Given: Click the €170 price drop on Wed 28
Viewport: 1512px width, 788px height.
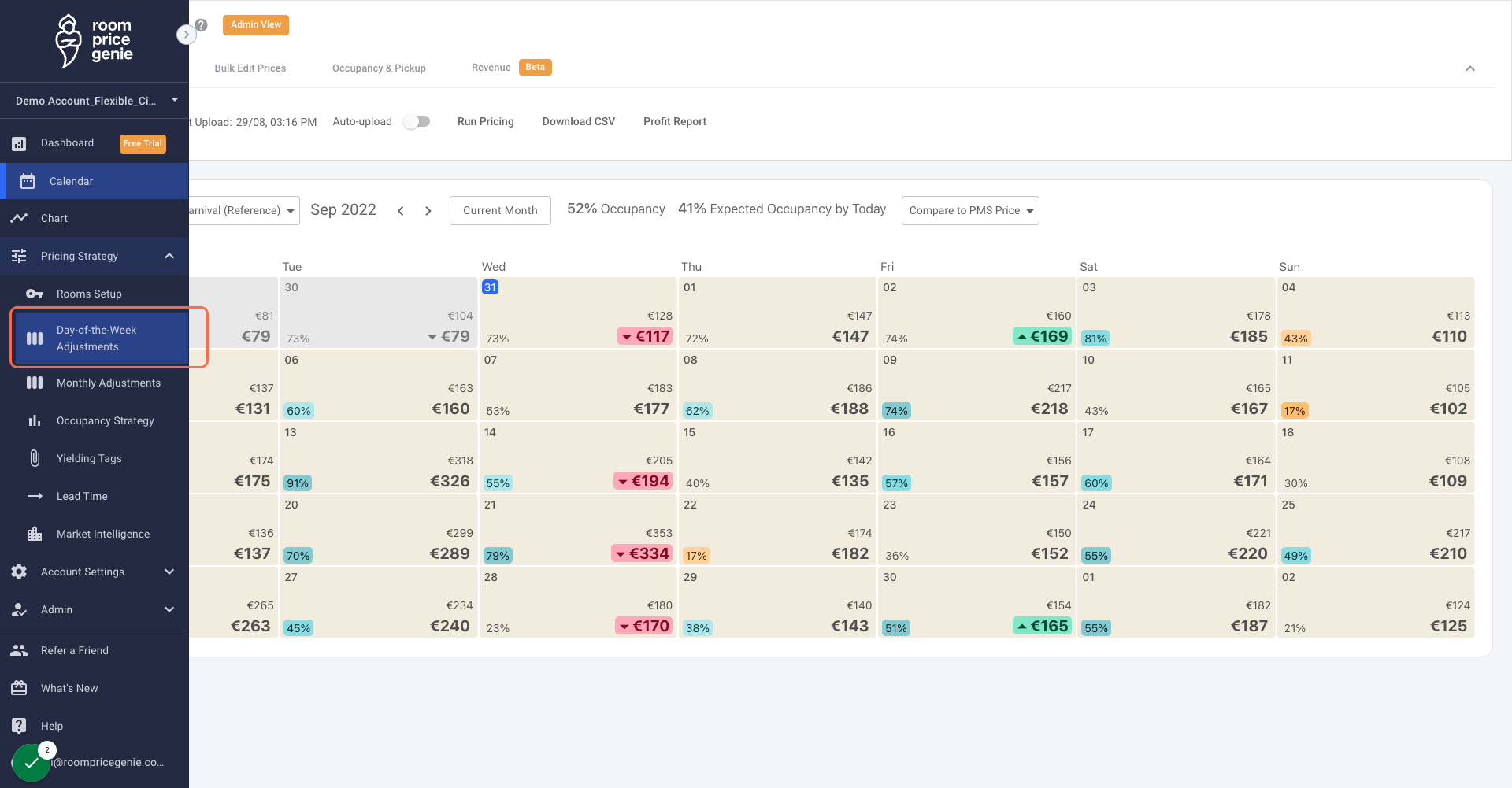Looking at the screenshot, I should point(643,626).
